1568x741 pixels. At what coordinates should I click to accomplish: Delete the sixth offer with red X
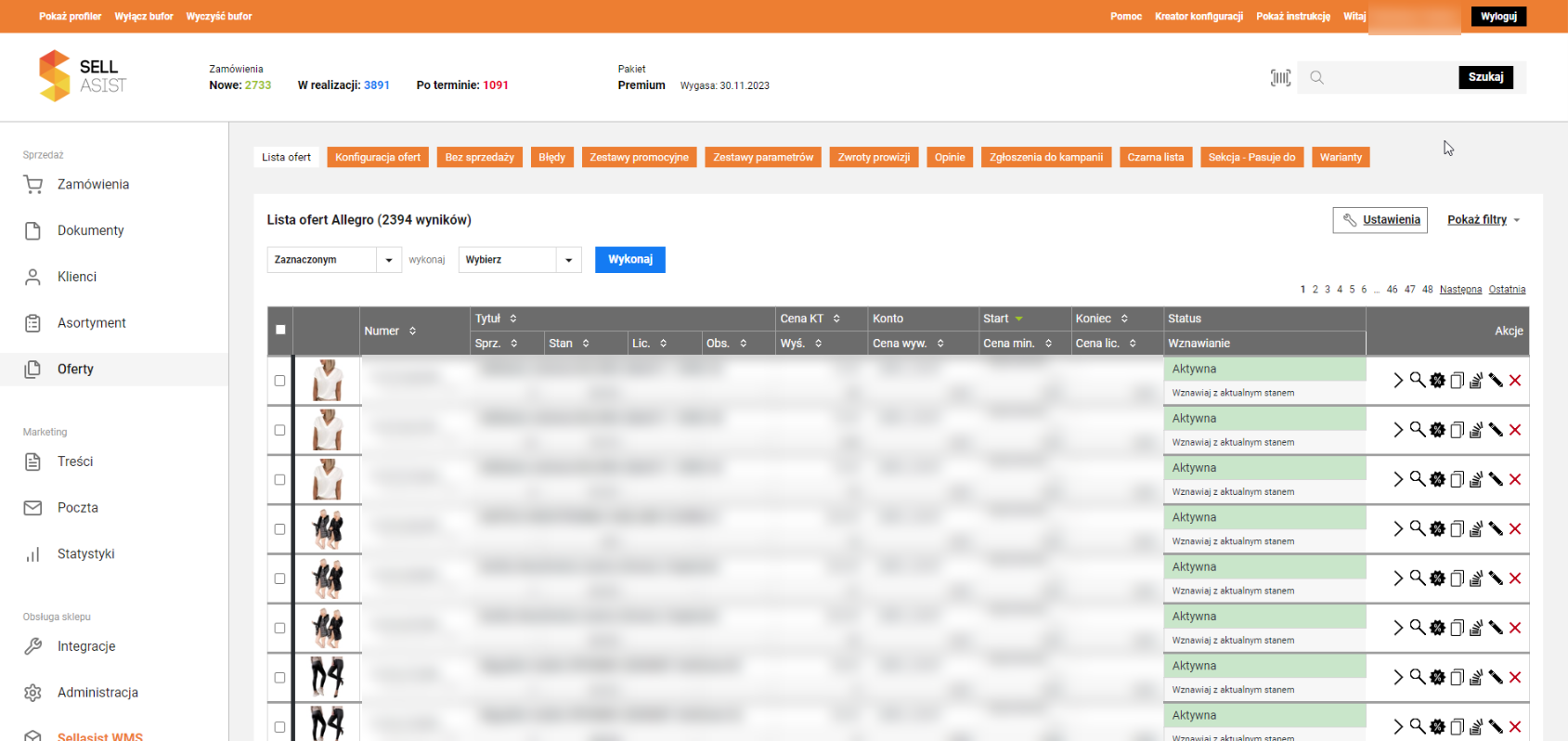click(1515, 628)
